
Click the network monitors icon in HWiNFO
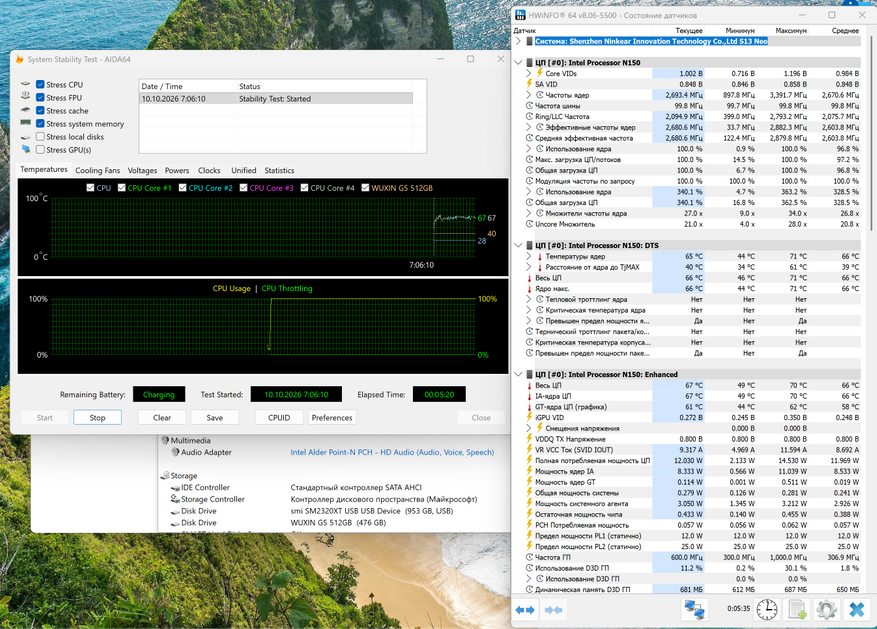coord(694,609)
